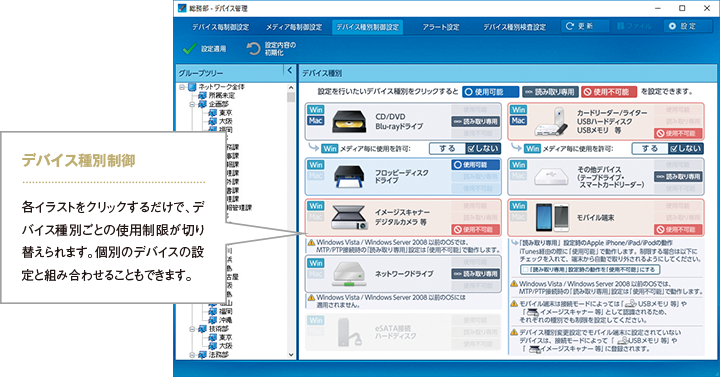Choose する for USB per-media permission
Image resolution: width=720 pixels, height=377 pixels.
[650, 148]
